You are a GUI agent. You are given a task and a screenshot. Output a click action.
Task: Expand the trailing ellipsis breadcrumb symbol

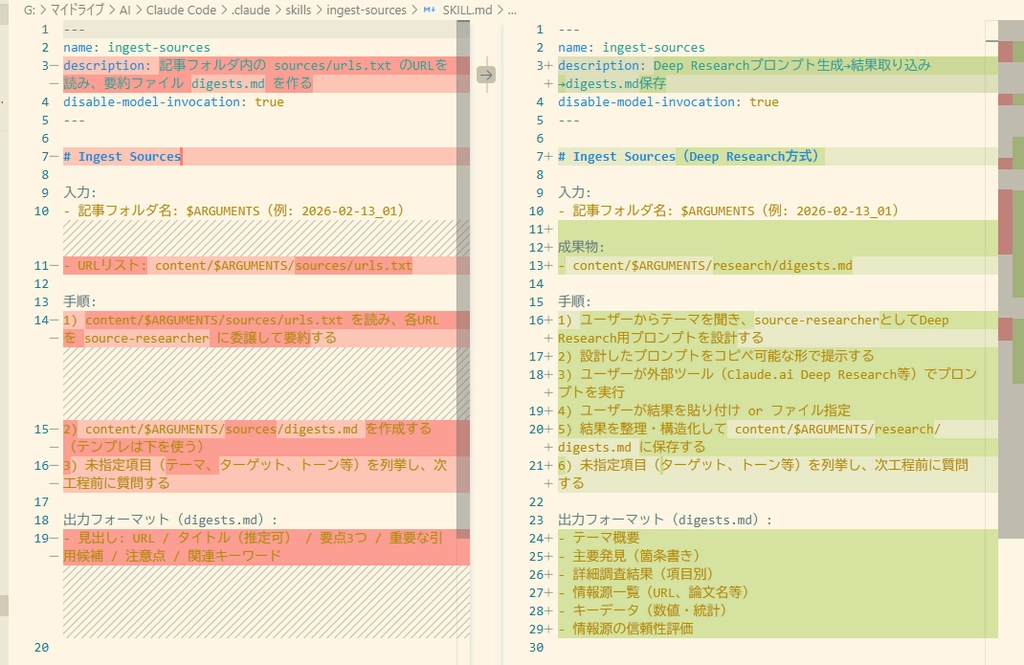point(512,10)
